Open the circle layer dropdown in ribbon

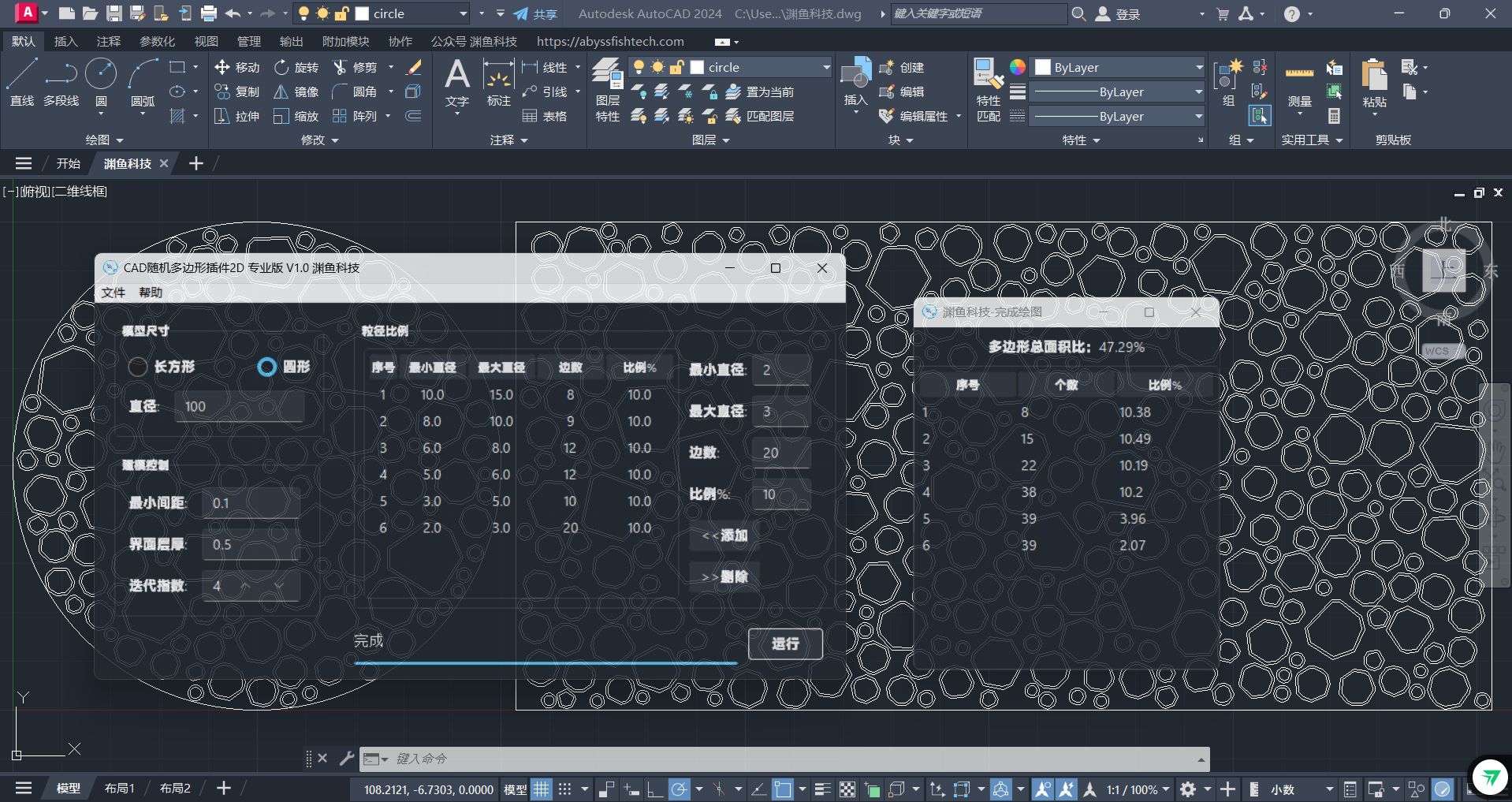click(825, 68)
